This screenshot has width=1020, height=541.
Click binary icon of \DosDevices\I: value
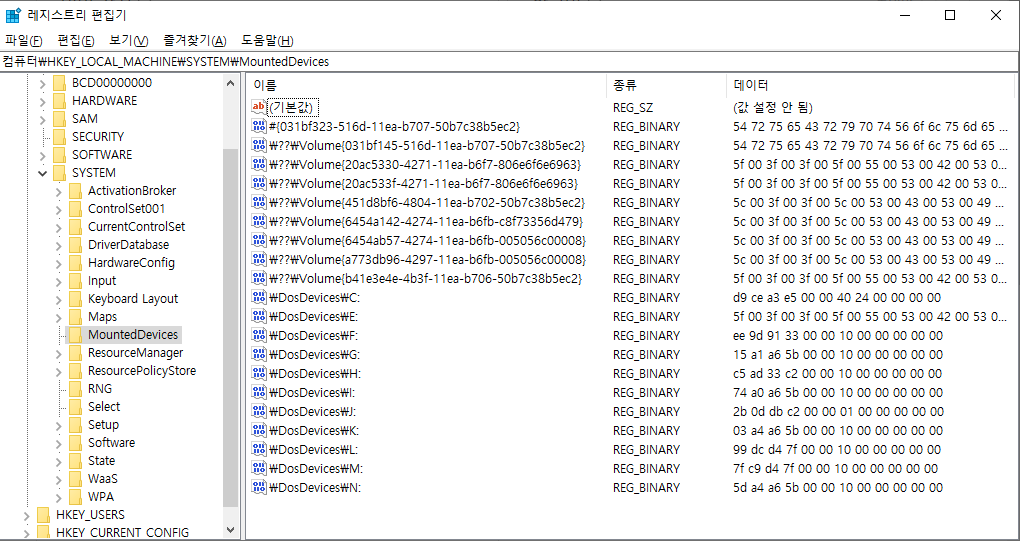click(259, 393)
